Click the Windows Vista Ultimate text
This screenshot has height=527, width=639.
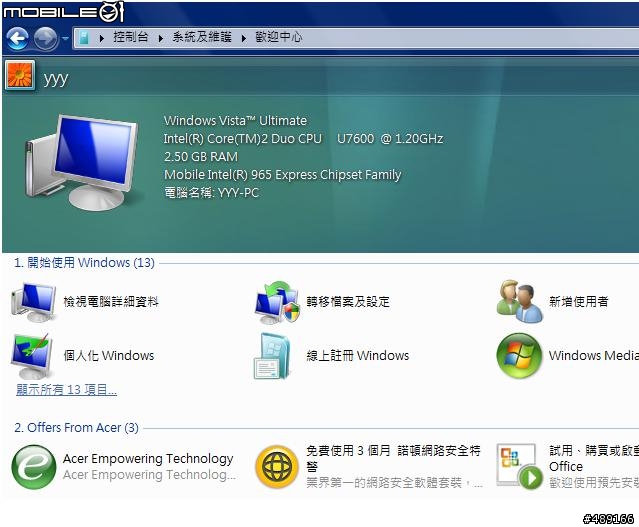(x=235, y=121)
